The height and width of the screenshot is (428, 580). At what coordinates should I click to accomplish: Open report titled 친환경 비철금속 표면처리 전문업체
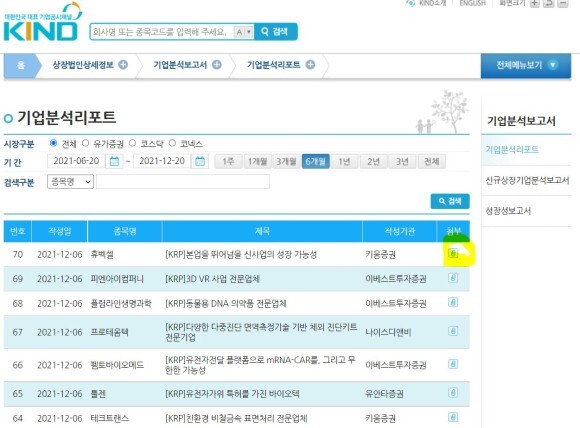click(236, 418)
